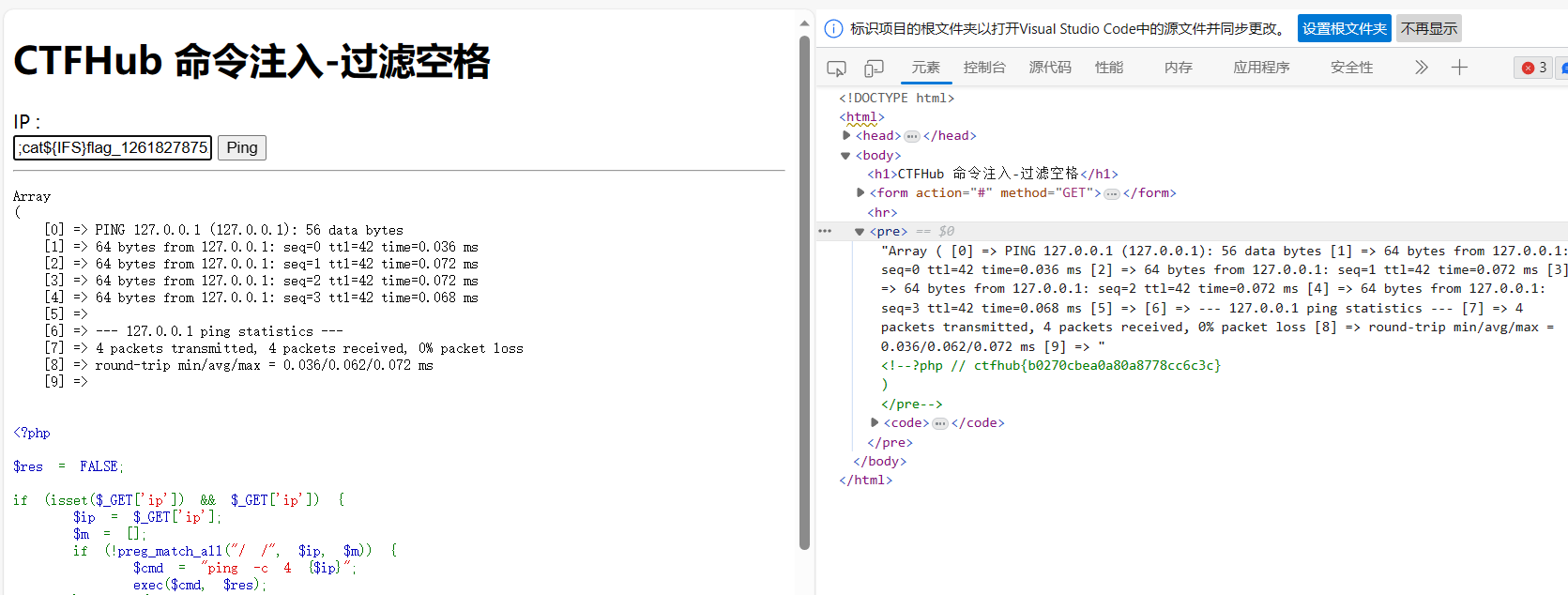Expand the code node in the DOM tree

tap(875, 423)
